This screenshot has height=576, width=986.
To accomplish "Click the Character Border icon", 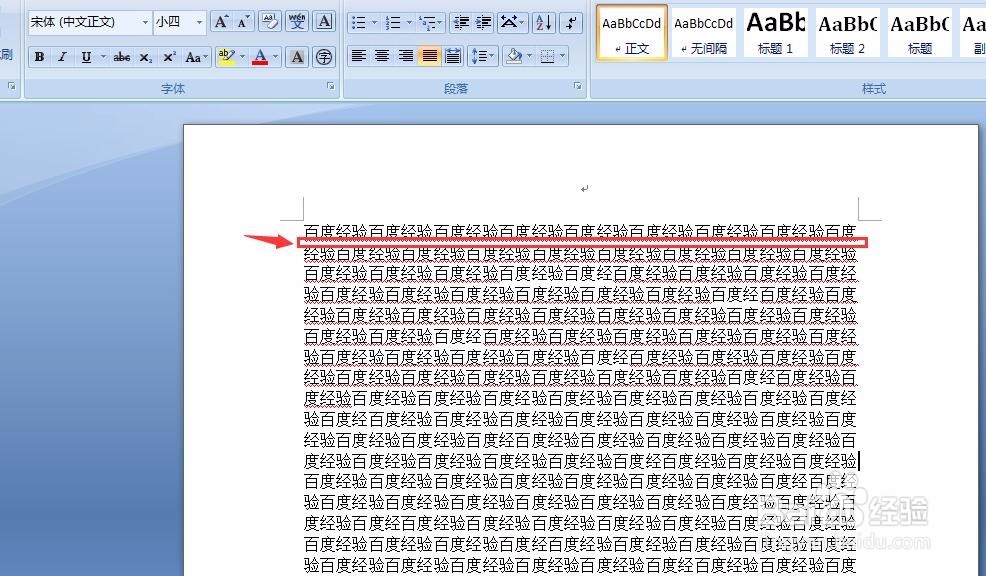I will pos(324,23).
